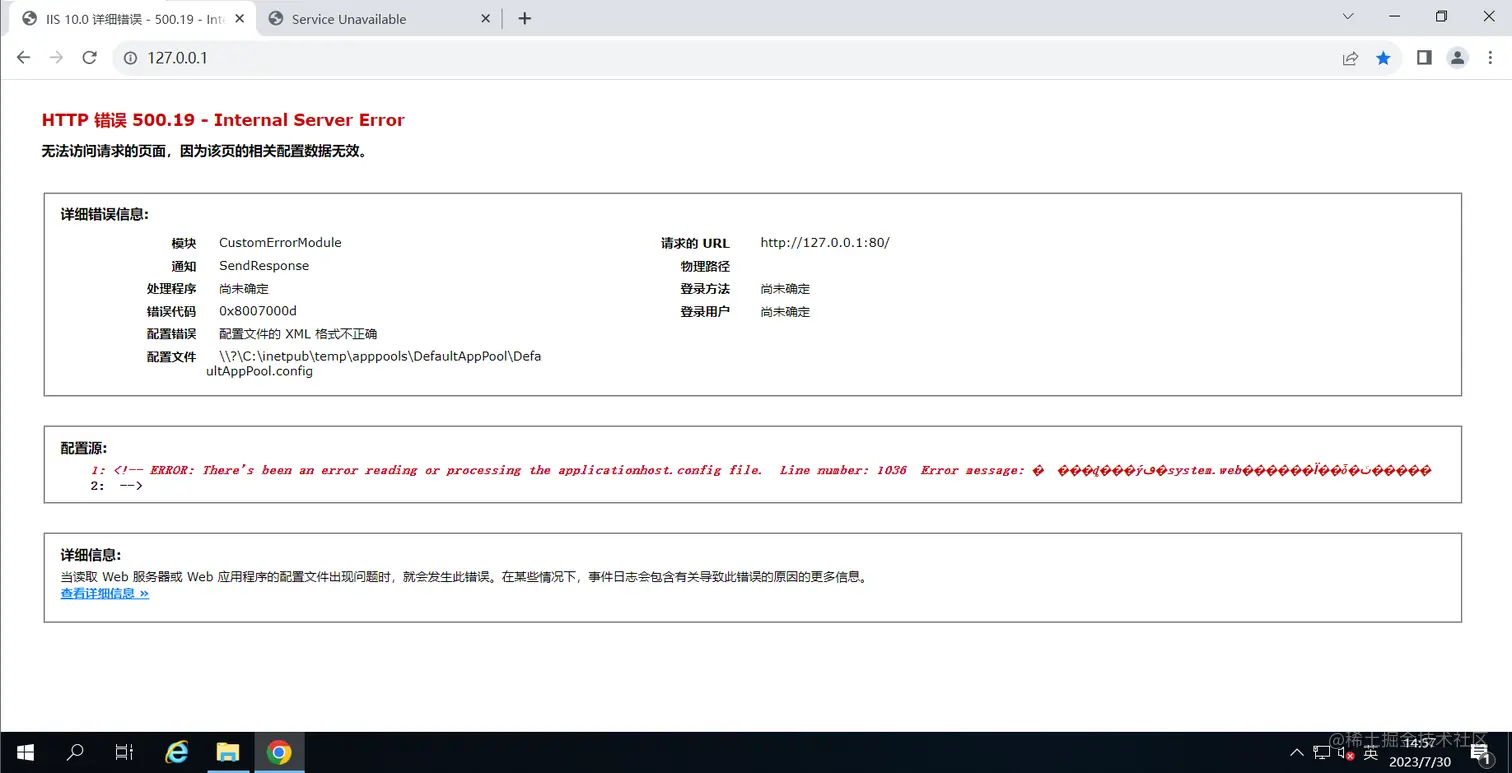Open the Chrome three-dot menu
This screenshot has height=773, width=1512.
(1490, 58)
